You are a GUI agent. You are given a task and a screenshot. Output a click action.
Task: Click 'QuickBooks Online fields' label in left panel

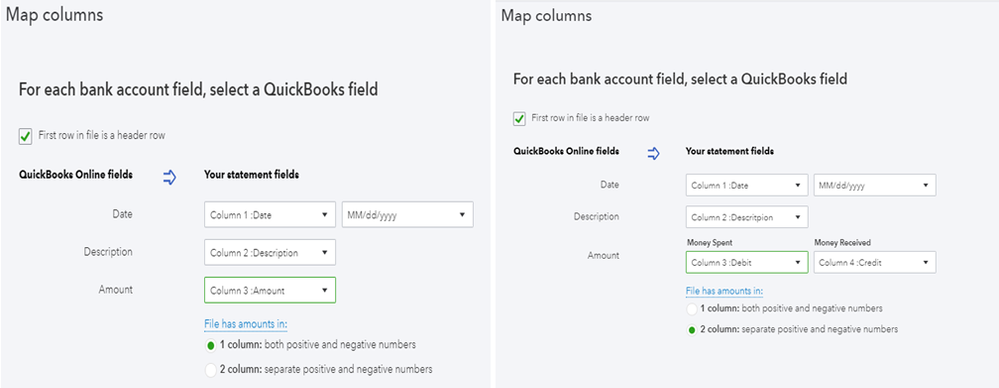coord(76,175)
